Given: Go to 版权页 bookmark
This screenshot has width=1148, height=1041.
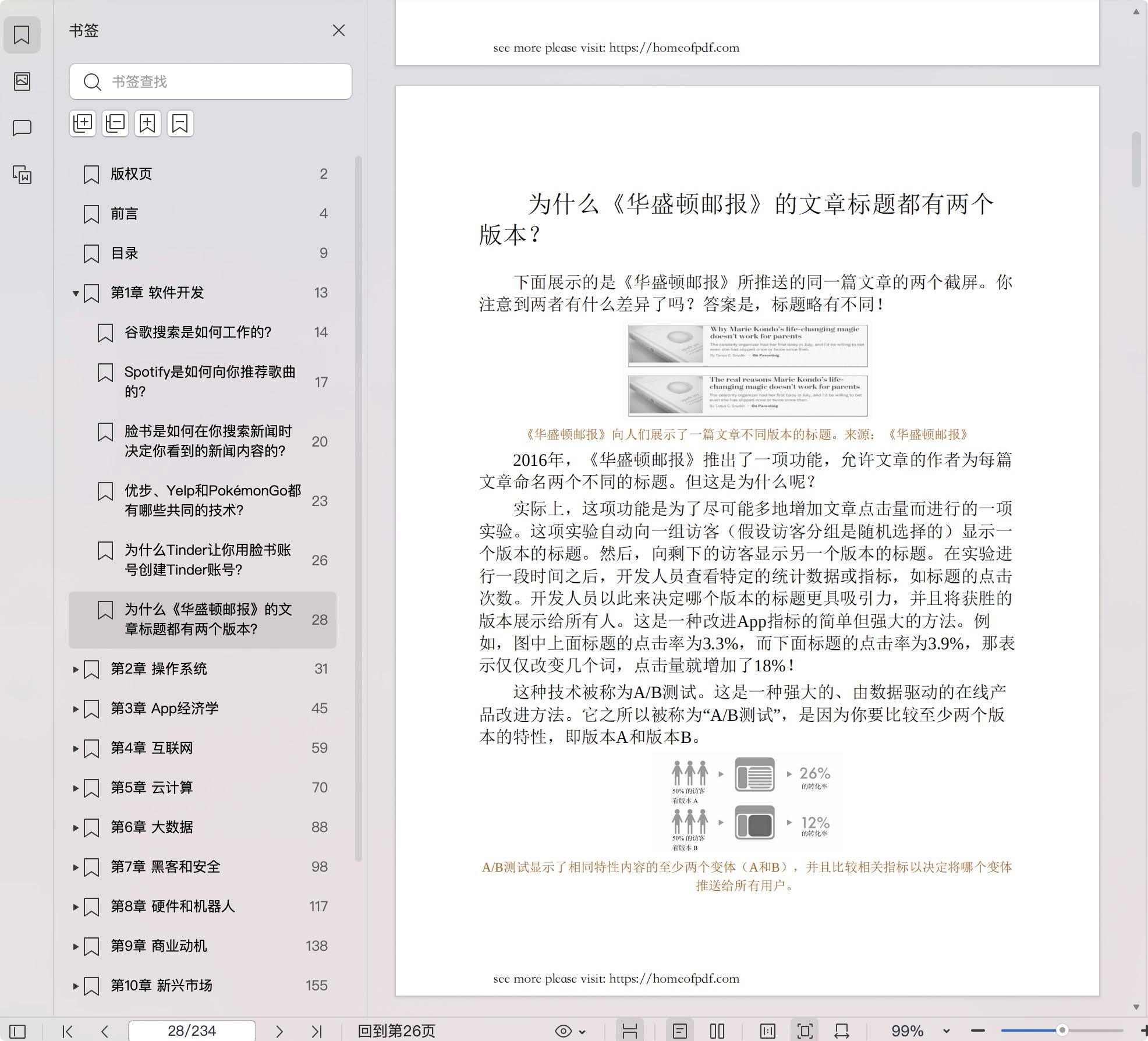Looking at the screenshot, I should point(203,173).
